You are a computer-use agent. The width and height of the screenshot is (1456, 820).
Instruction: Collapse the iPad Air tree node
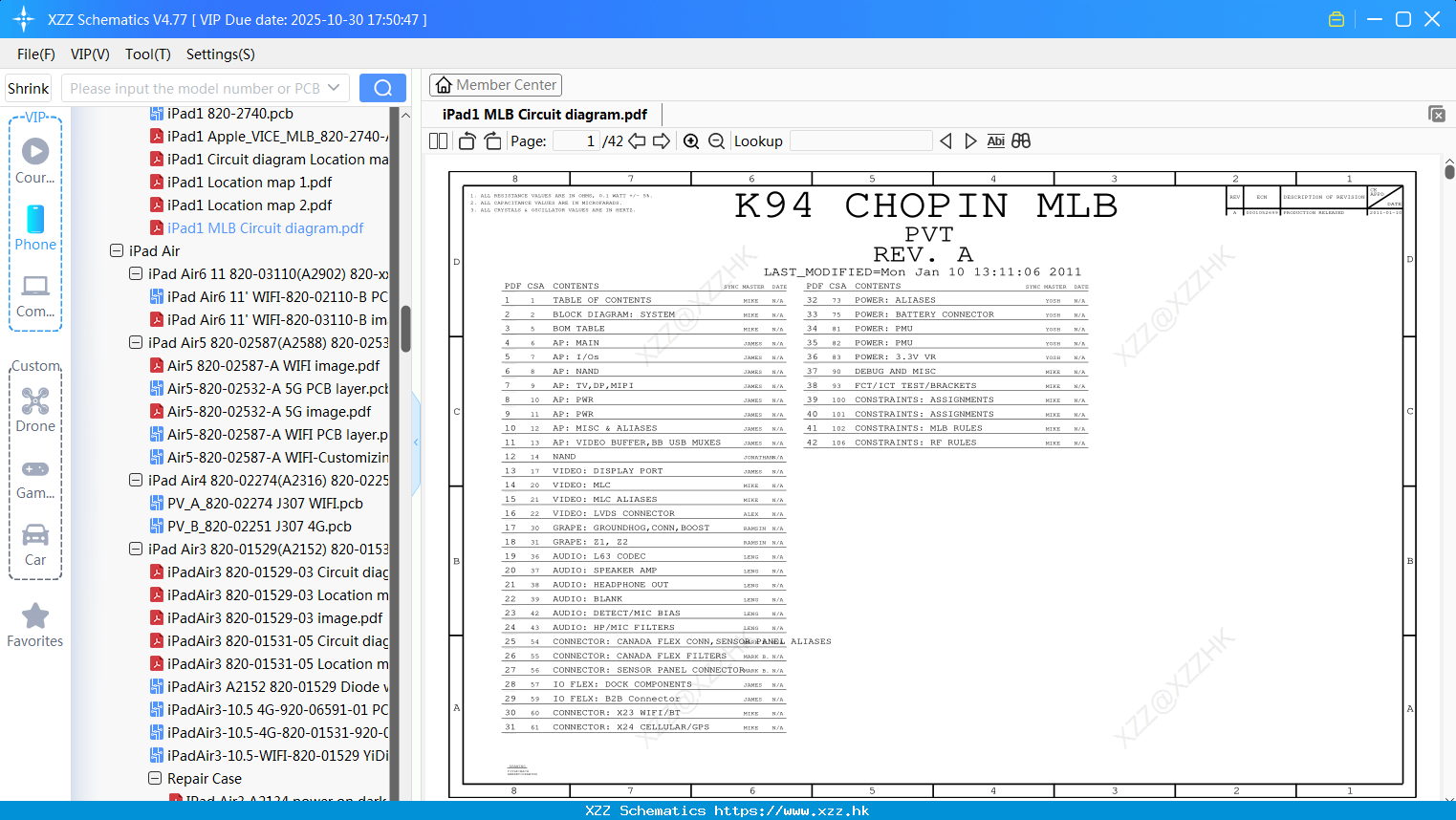[117, 250]
